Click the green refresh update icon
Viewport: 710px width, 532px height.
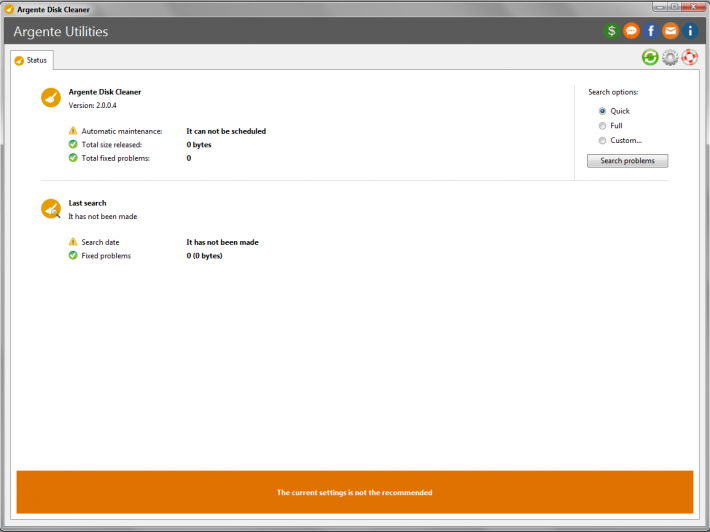pyautogui.click(x=650, y=58)
